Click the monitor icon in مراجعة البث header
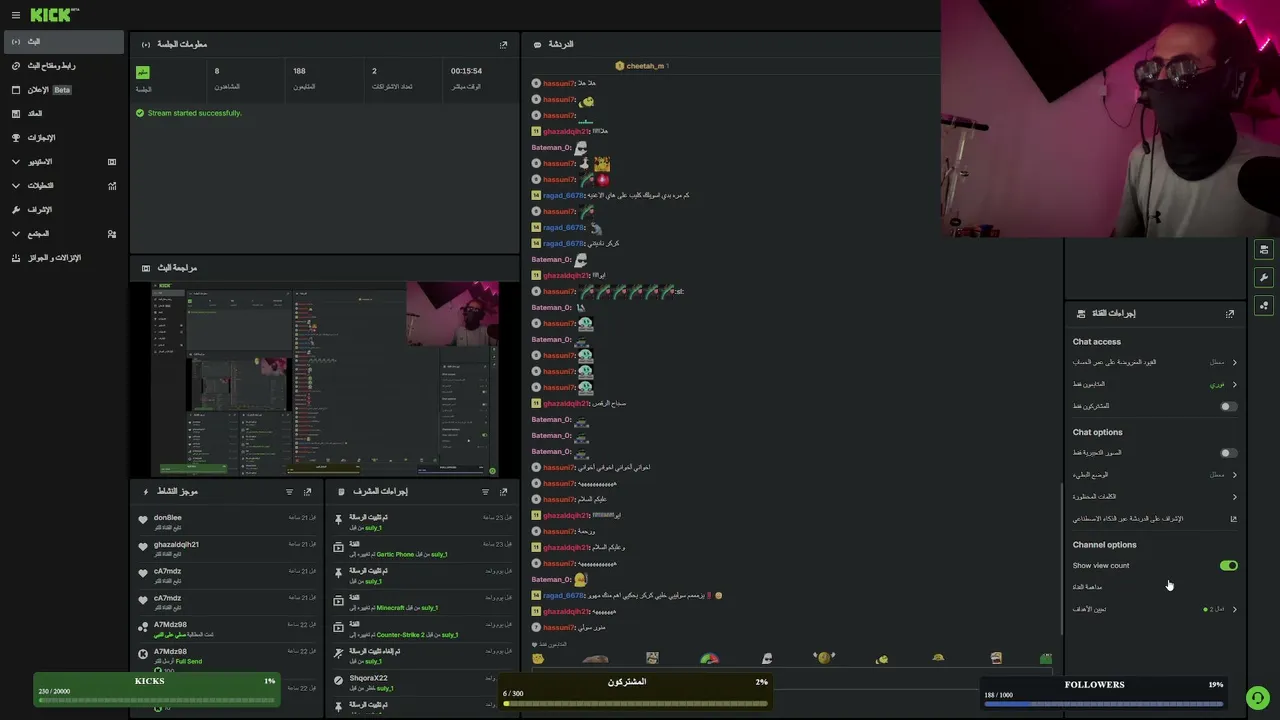The height and width of the screenshot is (720, 1280). [146, 268]
